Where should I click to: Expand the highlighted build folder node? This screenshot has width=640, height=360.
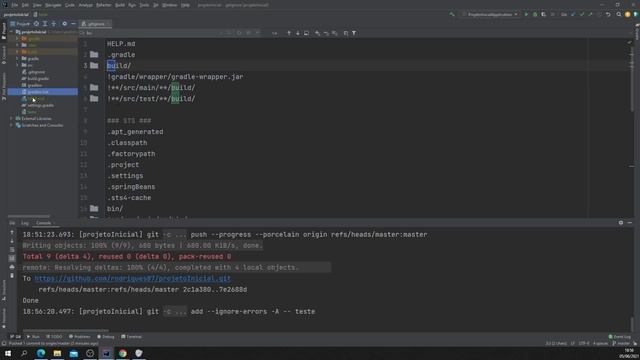17,52
